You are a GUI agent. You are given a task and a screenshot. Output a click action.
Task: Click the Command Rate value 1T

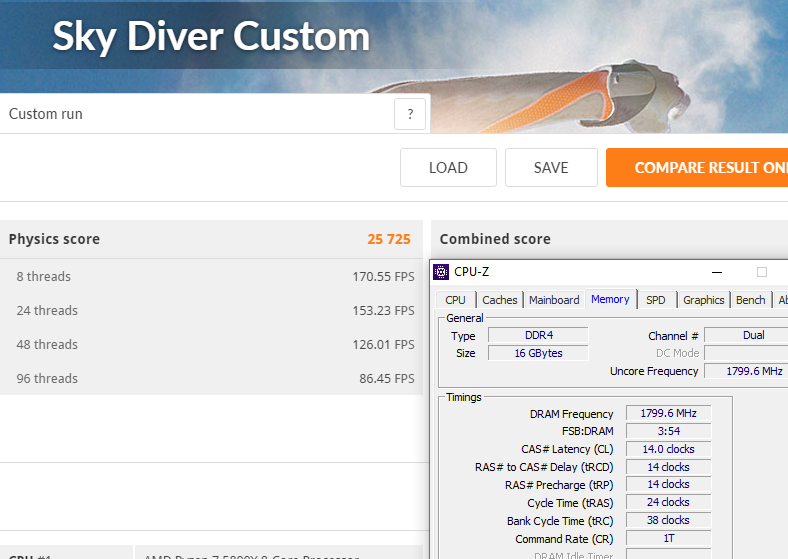click(668, 538)
